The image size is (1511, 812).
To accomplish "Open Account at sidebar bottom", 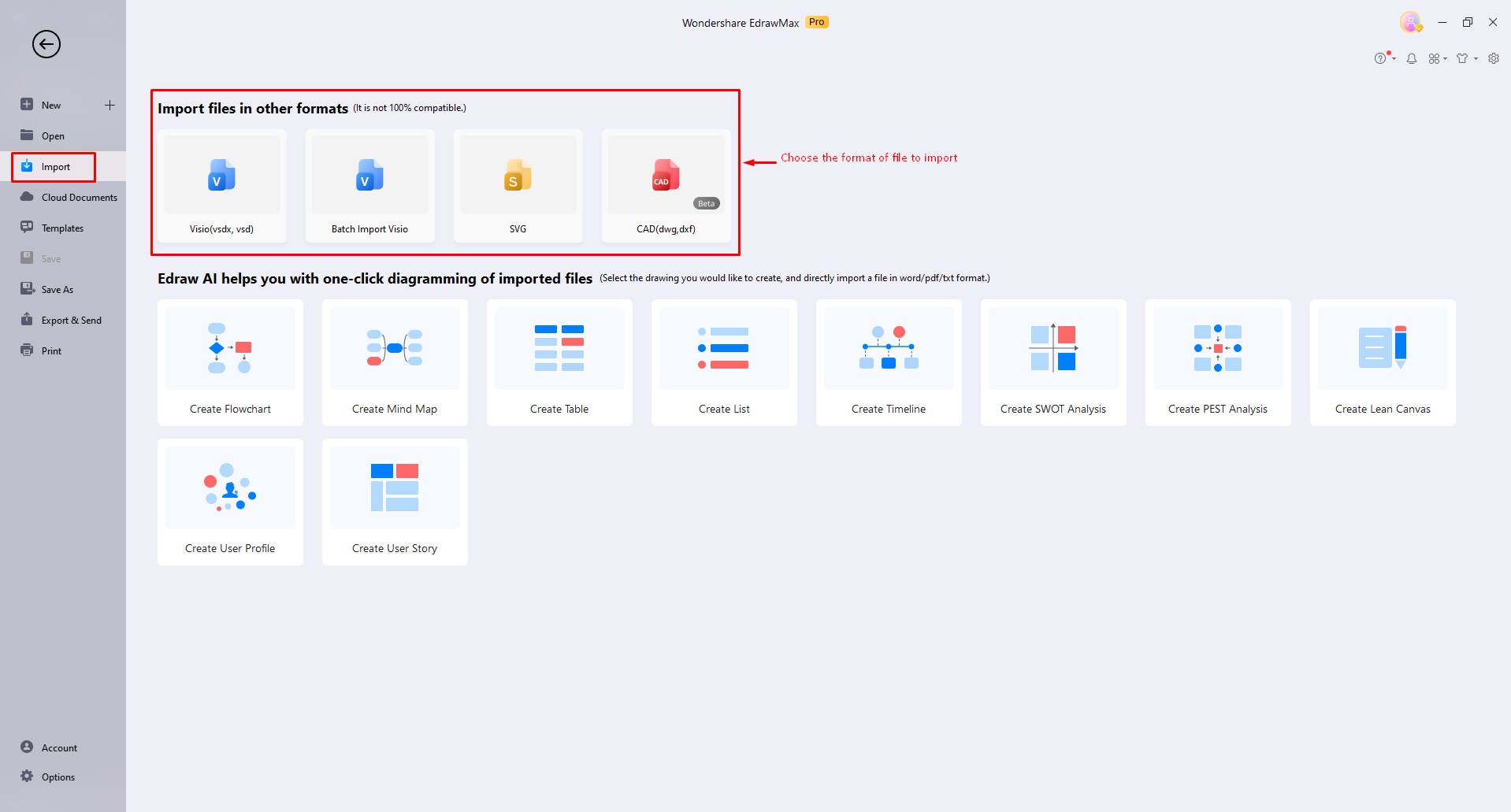I will [63, 747].
